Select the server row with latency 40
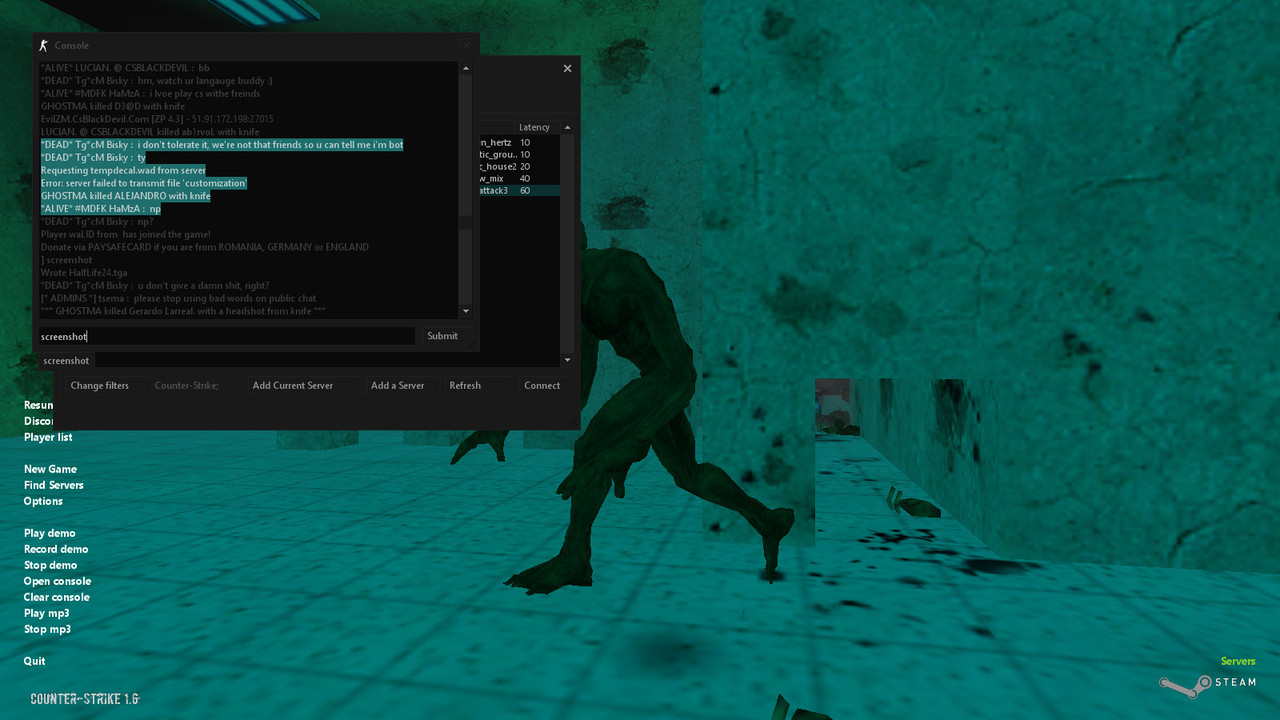Viewport: 1280px width, 720px height. click(519, 178)
